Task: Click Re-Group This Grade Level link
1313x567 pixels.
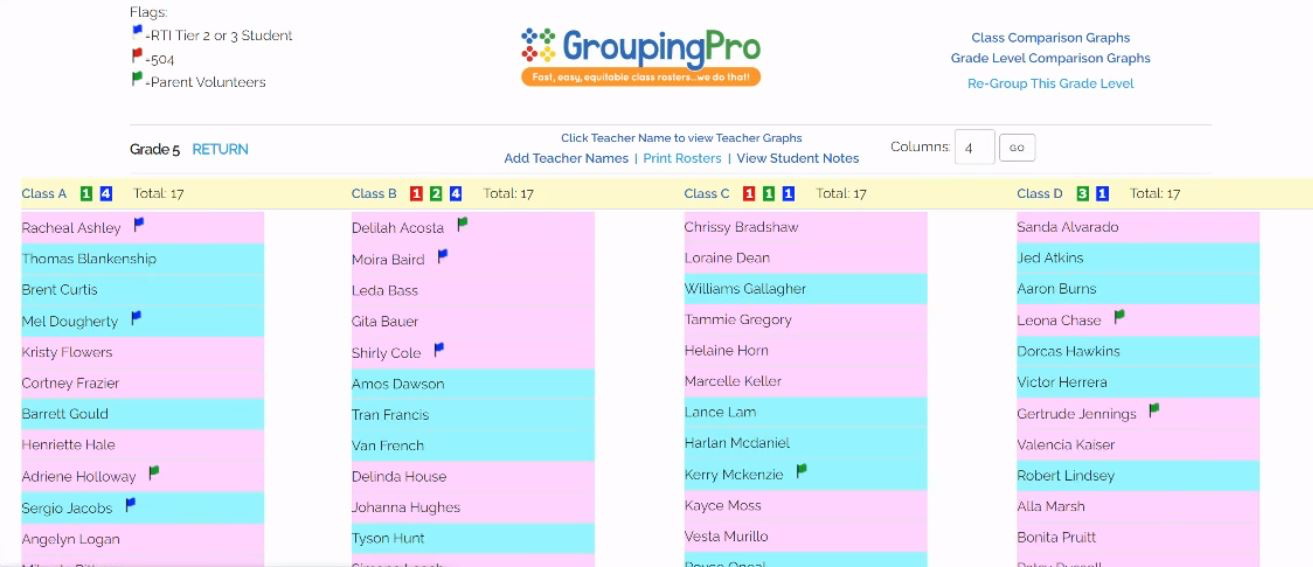Action: (x=1051, y=84)
